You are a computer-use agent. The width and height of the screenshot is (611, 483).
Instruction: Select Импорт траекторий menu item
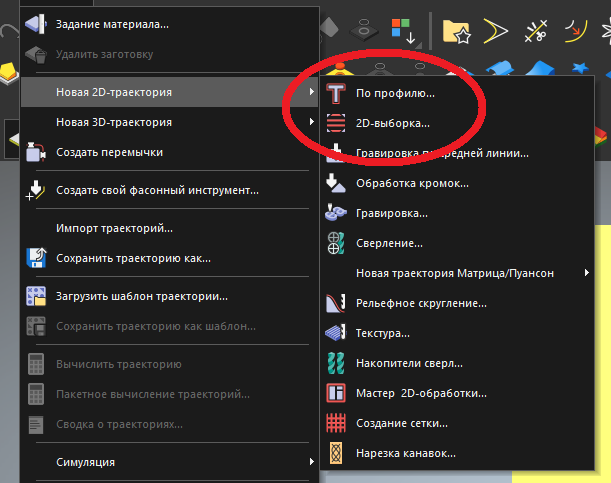coord(170,228)
